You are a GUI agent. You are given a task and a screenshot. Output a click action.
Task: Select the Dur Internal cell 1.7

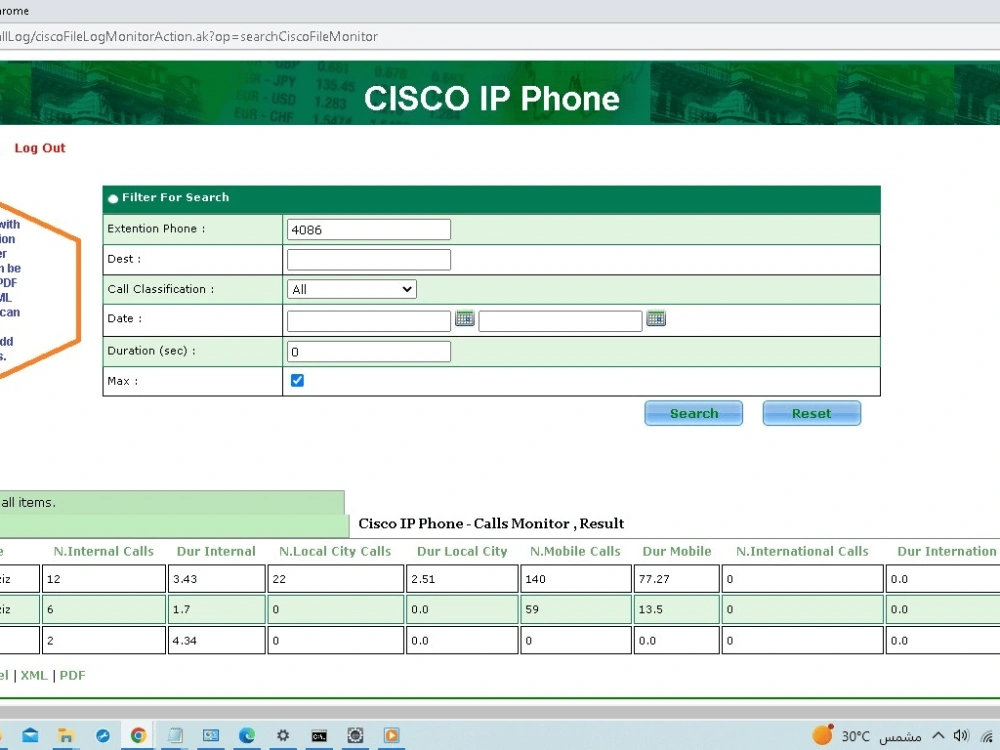(x=216, y=609)
